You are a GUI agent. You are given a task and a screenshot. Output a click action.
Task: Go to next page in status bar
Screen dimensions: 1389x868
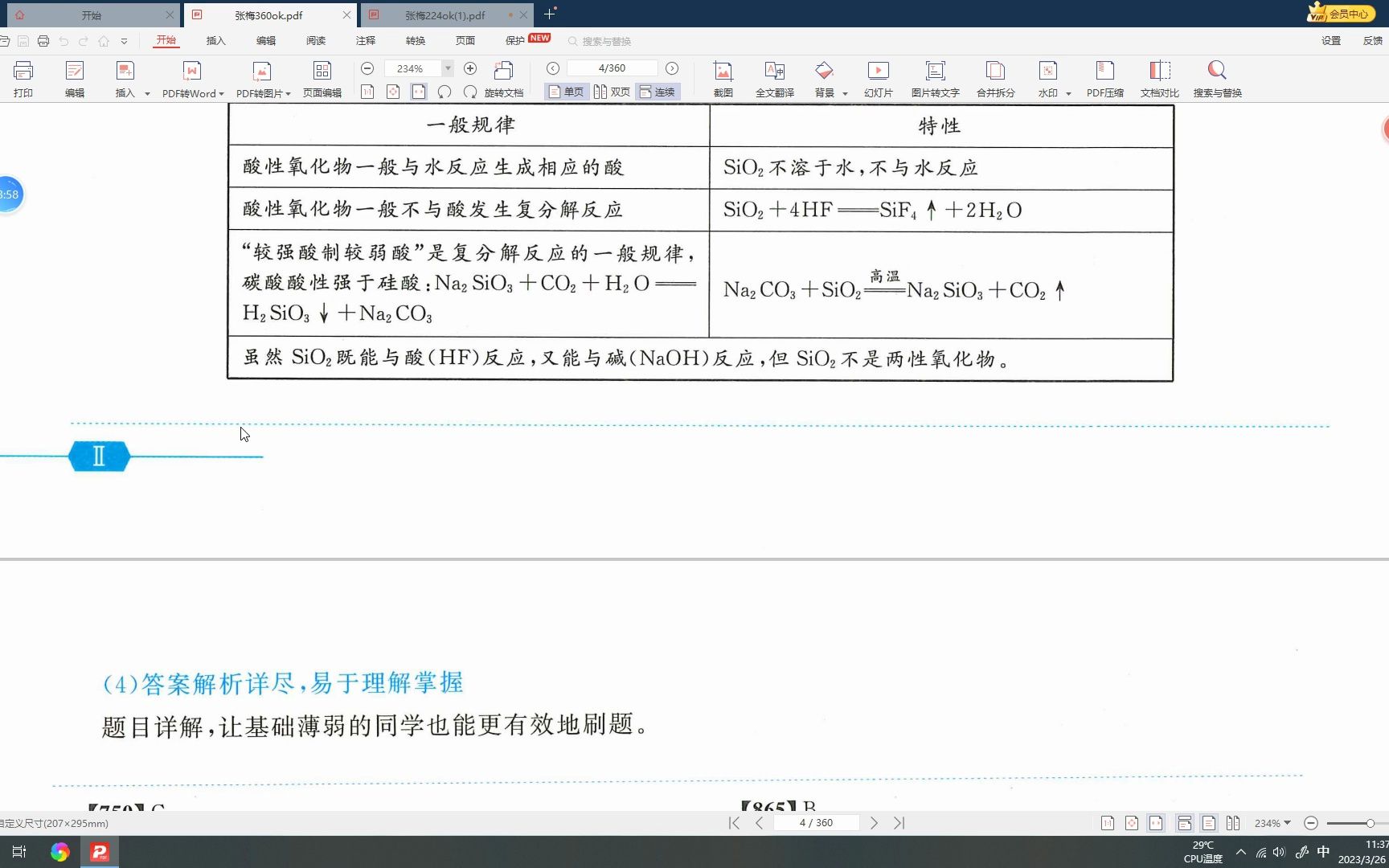click(x=874, y=823)
